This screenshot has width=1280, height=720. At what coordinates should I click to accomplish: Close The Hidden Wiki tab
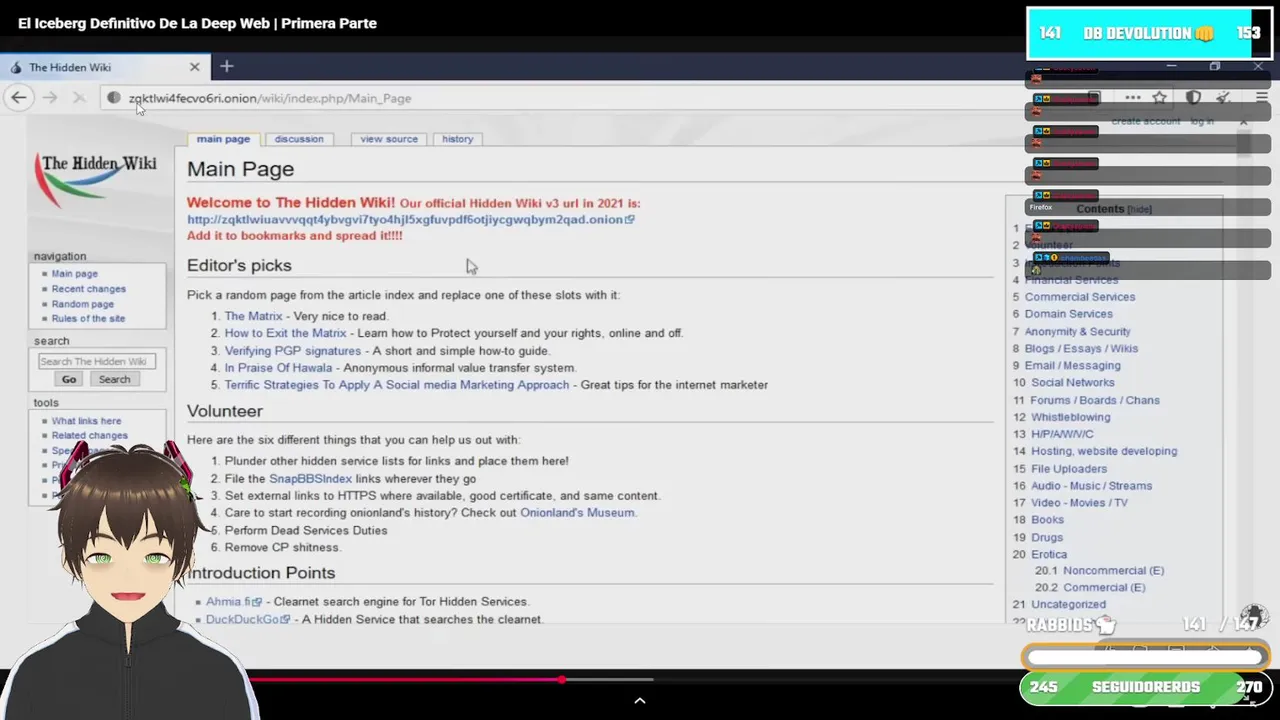click(194, 67)
